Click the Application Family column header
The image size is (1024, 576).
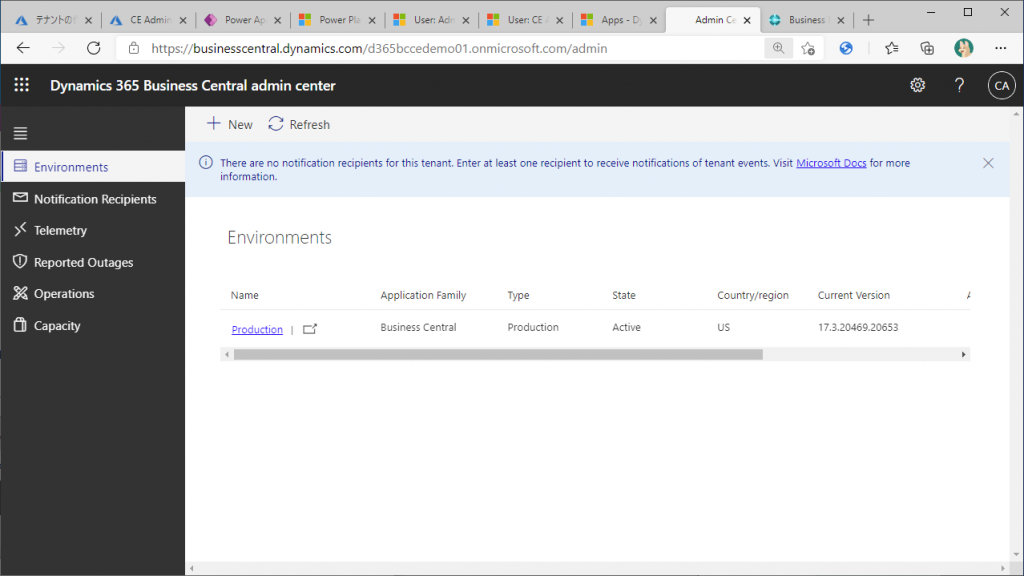pos(423,295)
